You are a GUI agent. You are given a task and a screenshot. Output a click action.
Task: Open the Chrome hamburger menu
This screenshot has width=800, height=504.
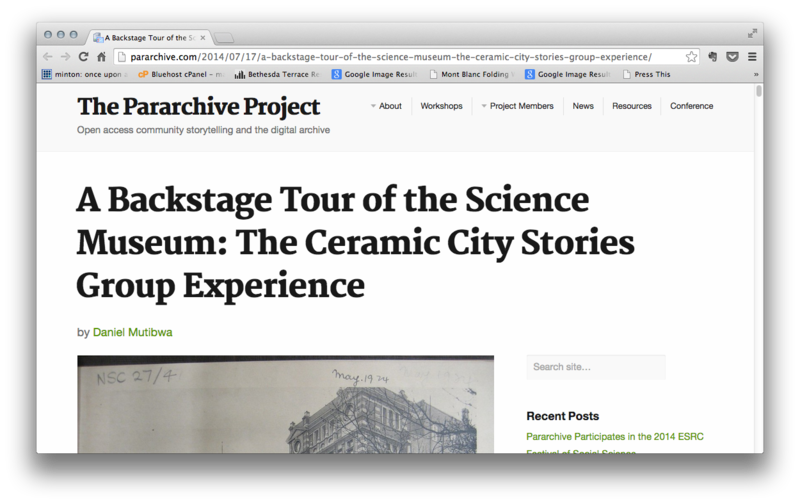click(x=752, y=57)
